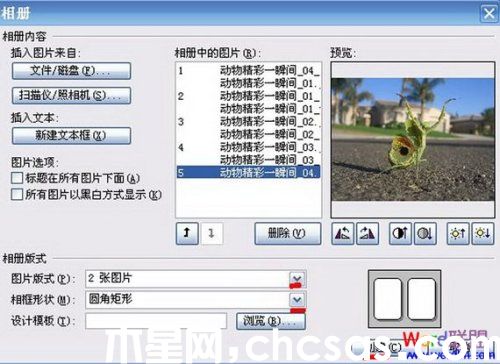Increase picture contrast

[400, 234]
